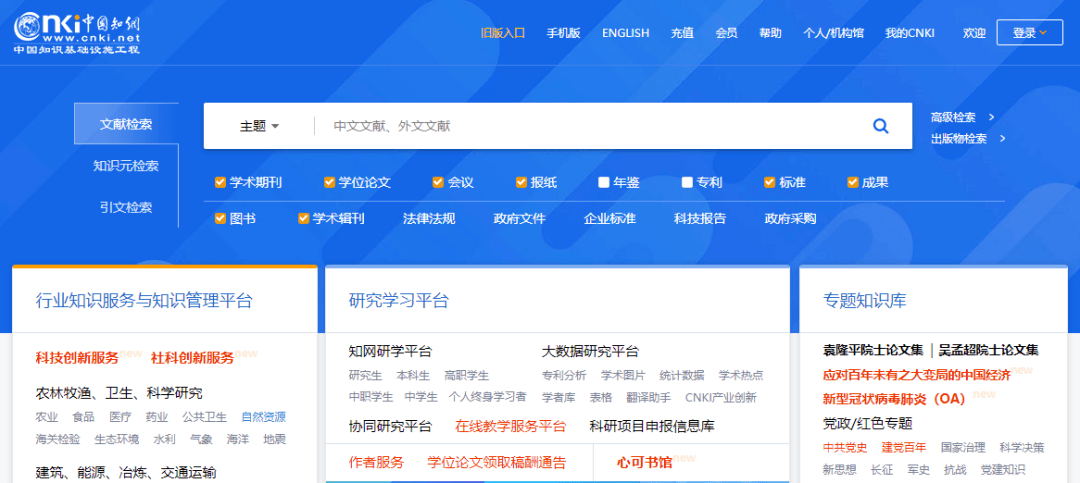
Task: Open 社科创新服务 link
Action: [192, 358]
